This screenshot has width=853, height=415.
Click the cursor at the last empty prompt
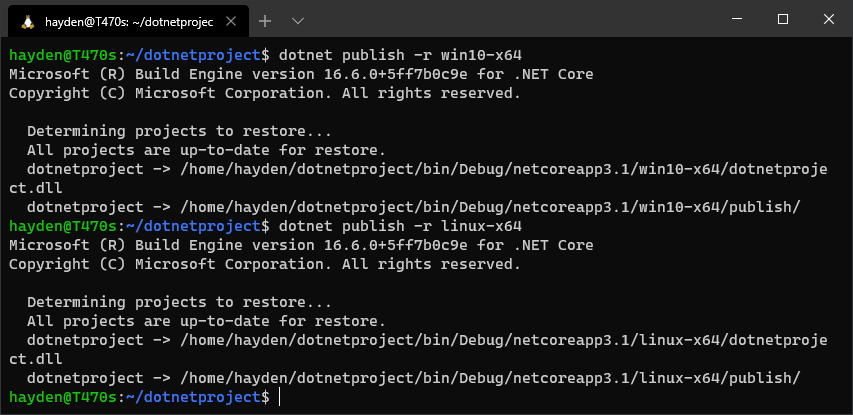point(280,397)
